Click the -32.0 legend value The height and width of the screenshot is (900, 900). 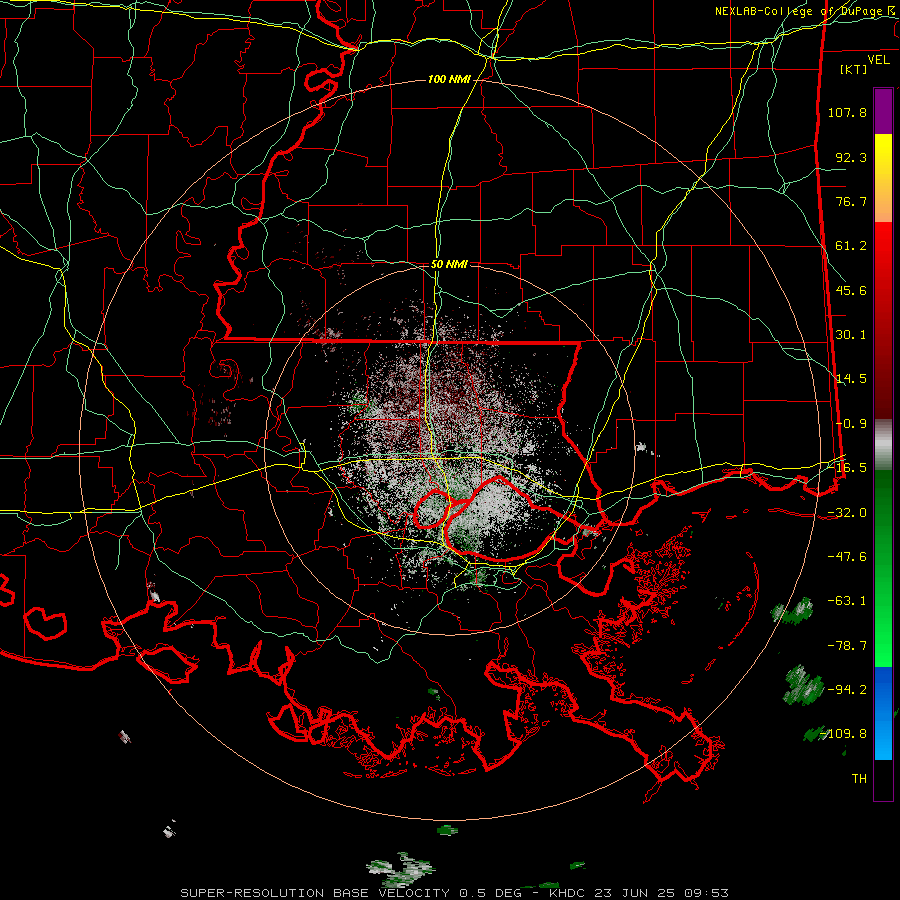point(847,513)
